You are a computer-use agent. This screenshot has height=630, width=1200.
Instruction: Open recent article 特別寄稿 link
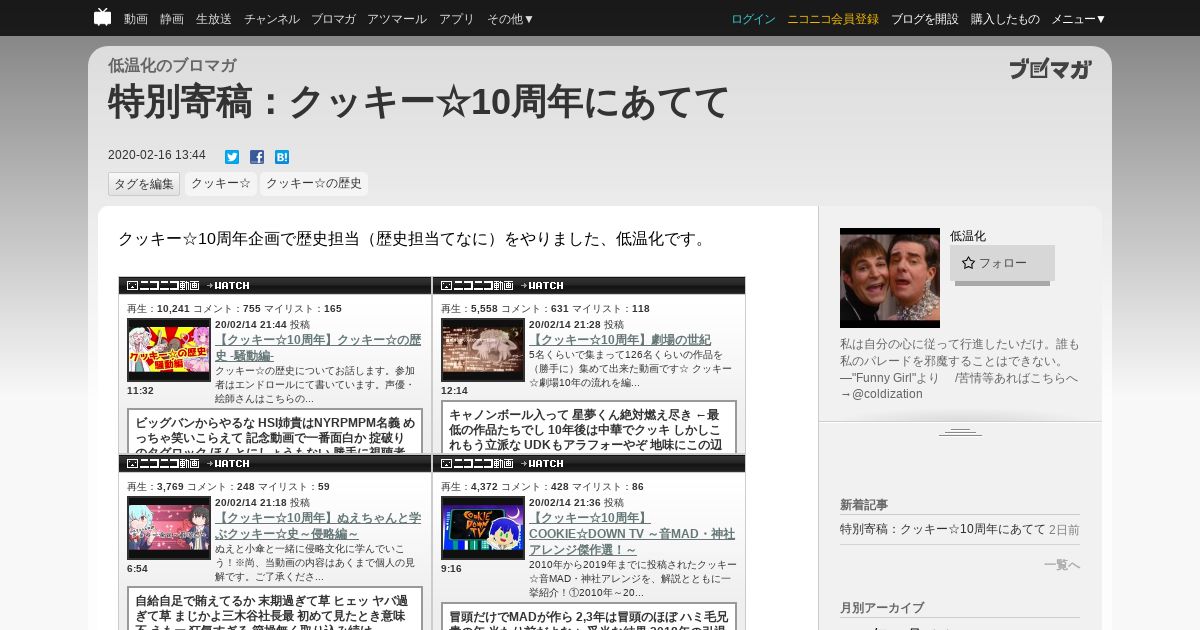coord(943,529)
